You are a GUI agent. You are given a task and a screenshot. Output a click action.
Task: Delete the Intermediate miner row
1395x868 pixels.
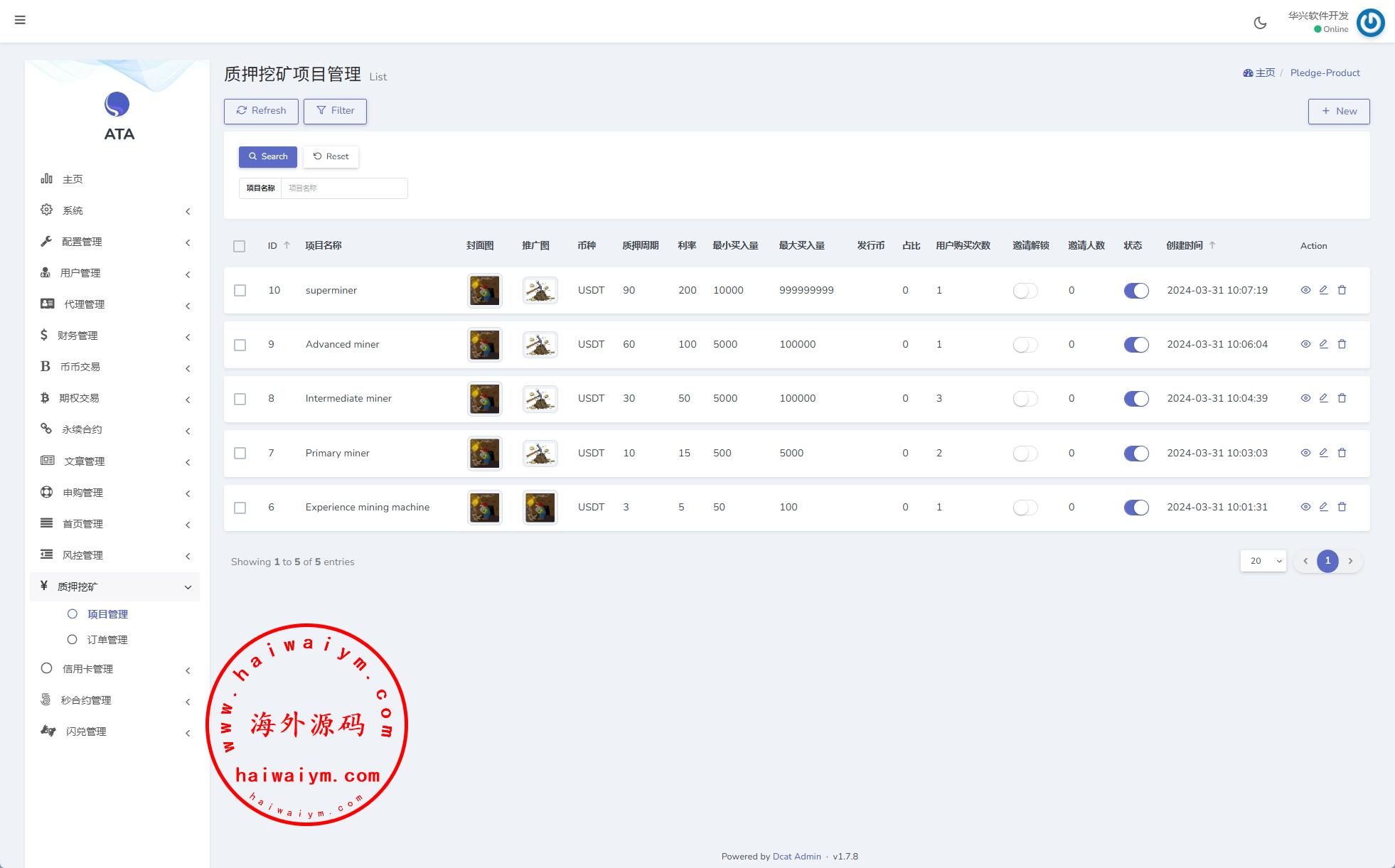[x=1342, y=398]
